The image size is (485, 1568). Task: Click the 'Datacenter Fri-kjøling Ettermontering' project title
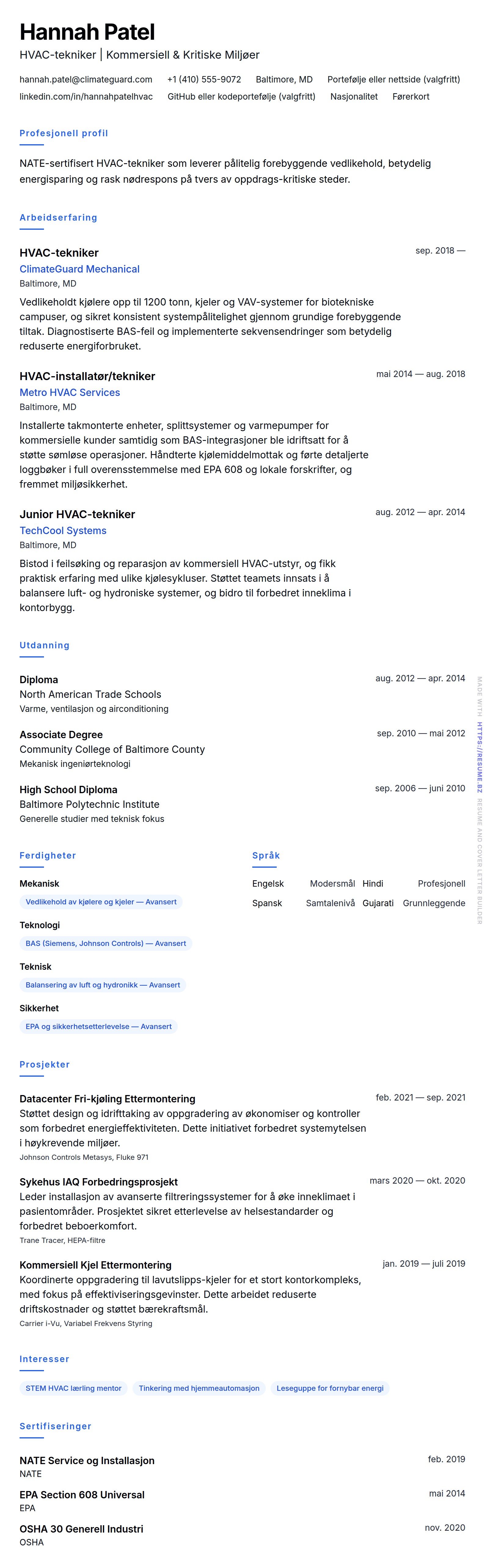pyautogui.click(x=107, y=1099)
